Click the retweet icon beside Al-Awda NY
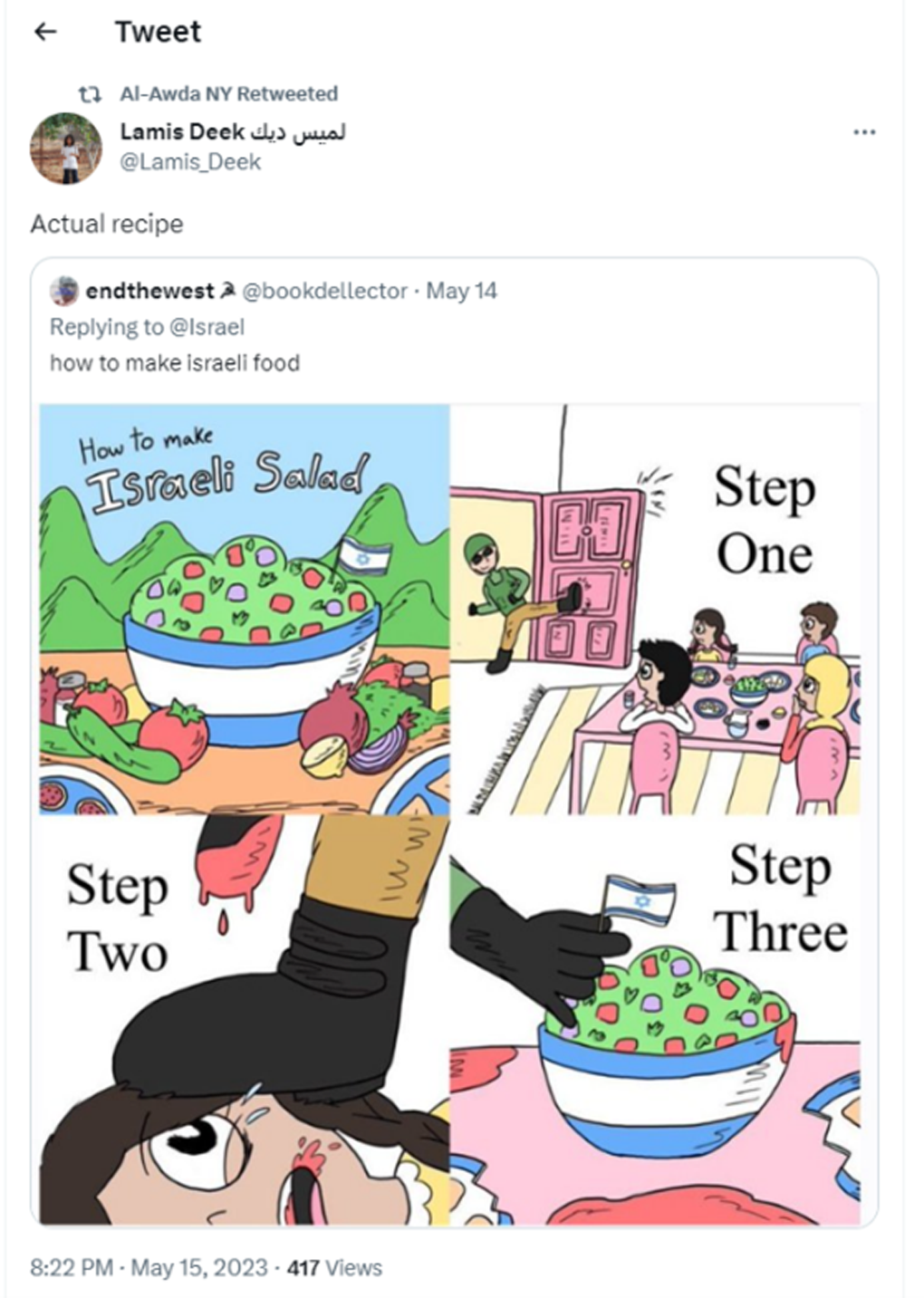The height and width of the screenshot is (1298, 924). pos(89,94)
